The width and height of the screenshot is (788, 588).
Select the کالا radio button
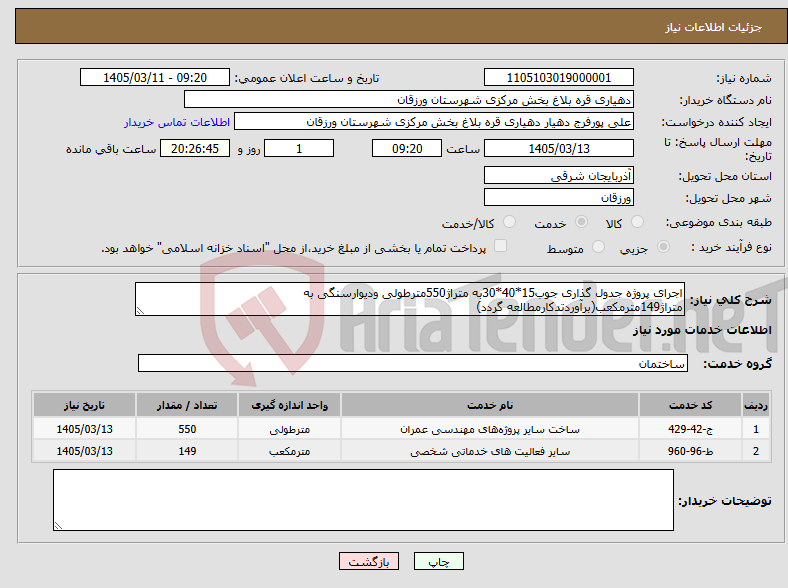(x=637, y=222)
